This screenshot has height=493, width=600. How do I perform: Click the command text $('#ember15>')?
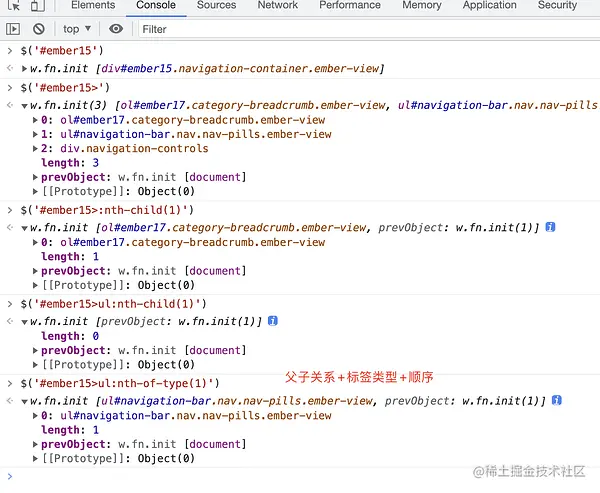[x=65, y=88]
